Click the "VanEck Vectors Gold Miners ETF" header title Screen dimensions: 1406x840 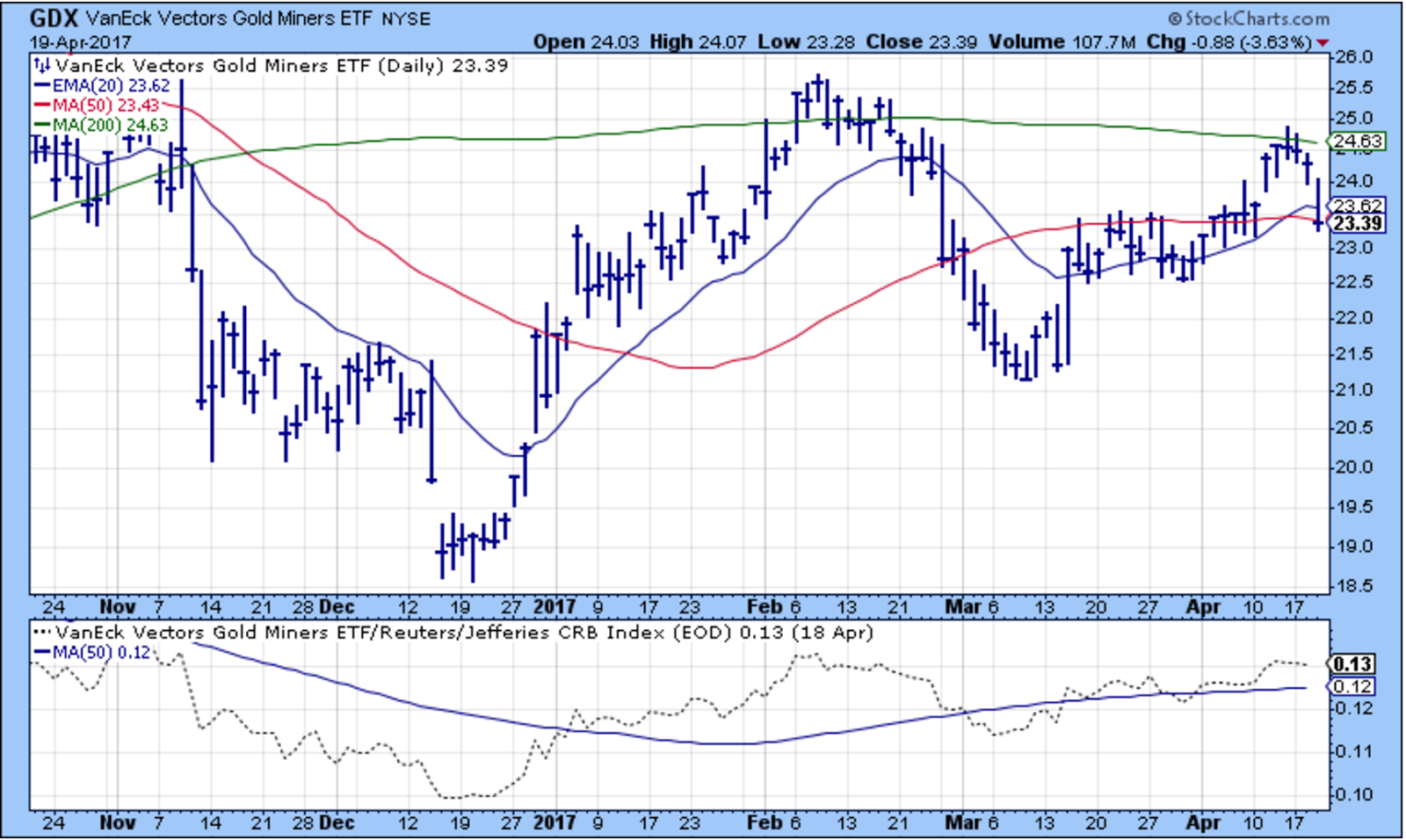[x=229, y=18]
